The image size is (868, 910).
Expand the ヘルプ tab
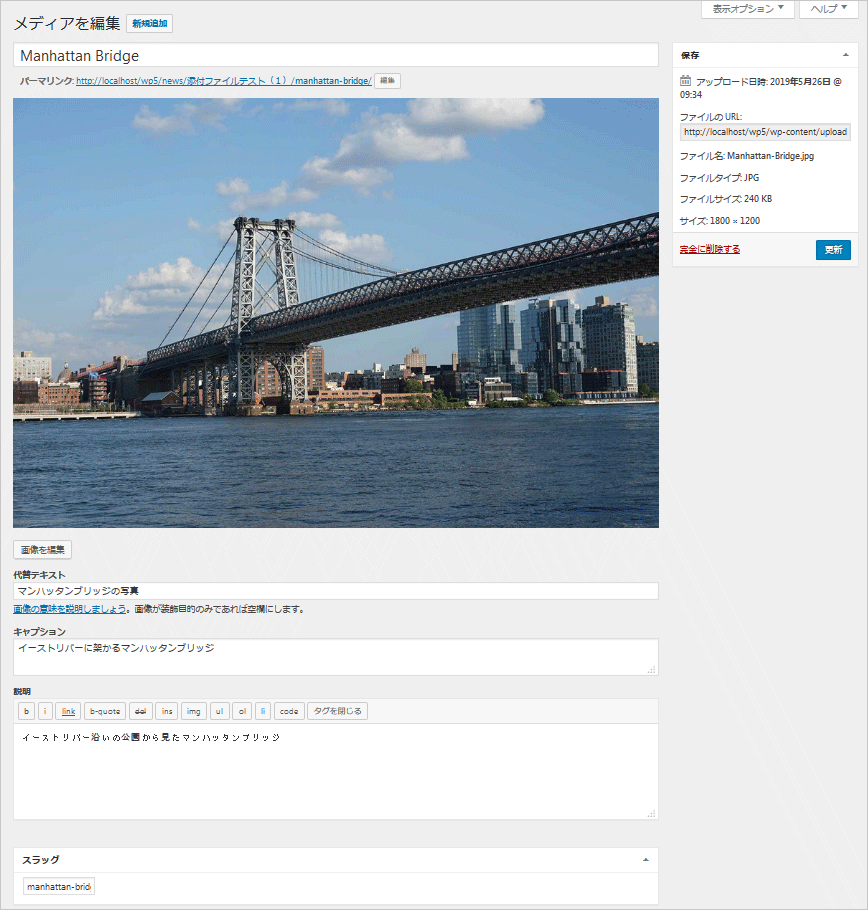[829, 9]
